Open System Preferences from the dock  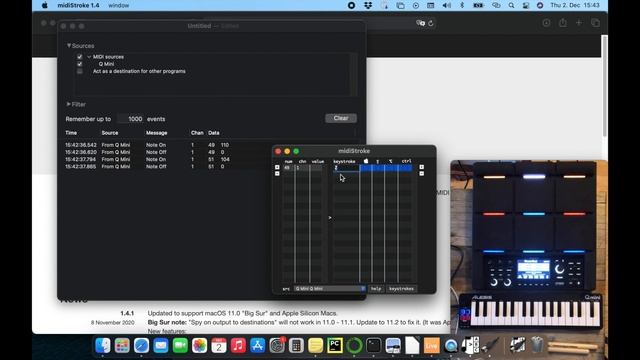(x=277, y=346)
